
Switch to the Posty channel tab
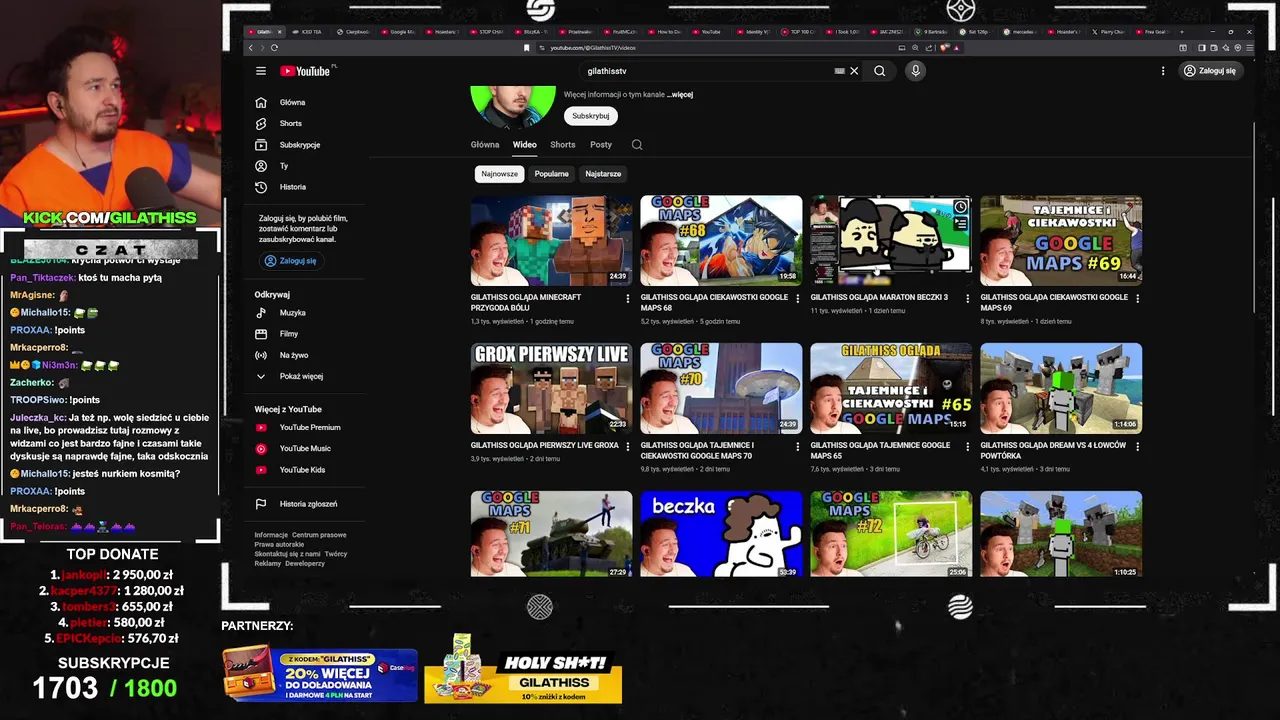tap(601, 144)
